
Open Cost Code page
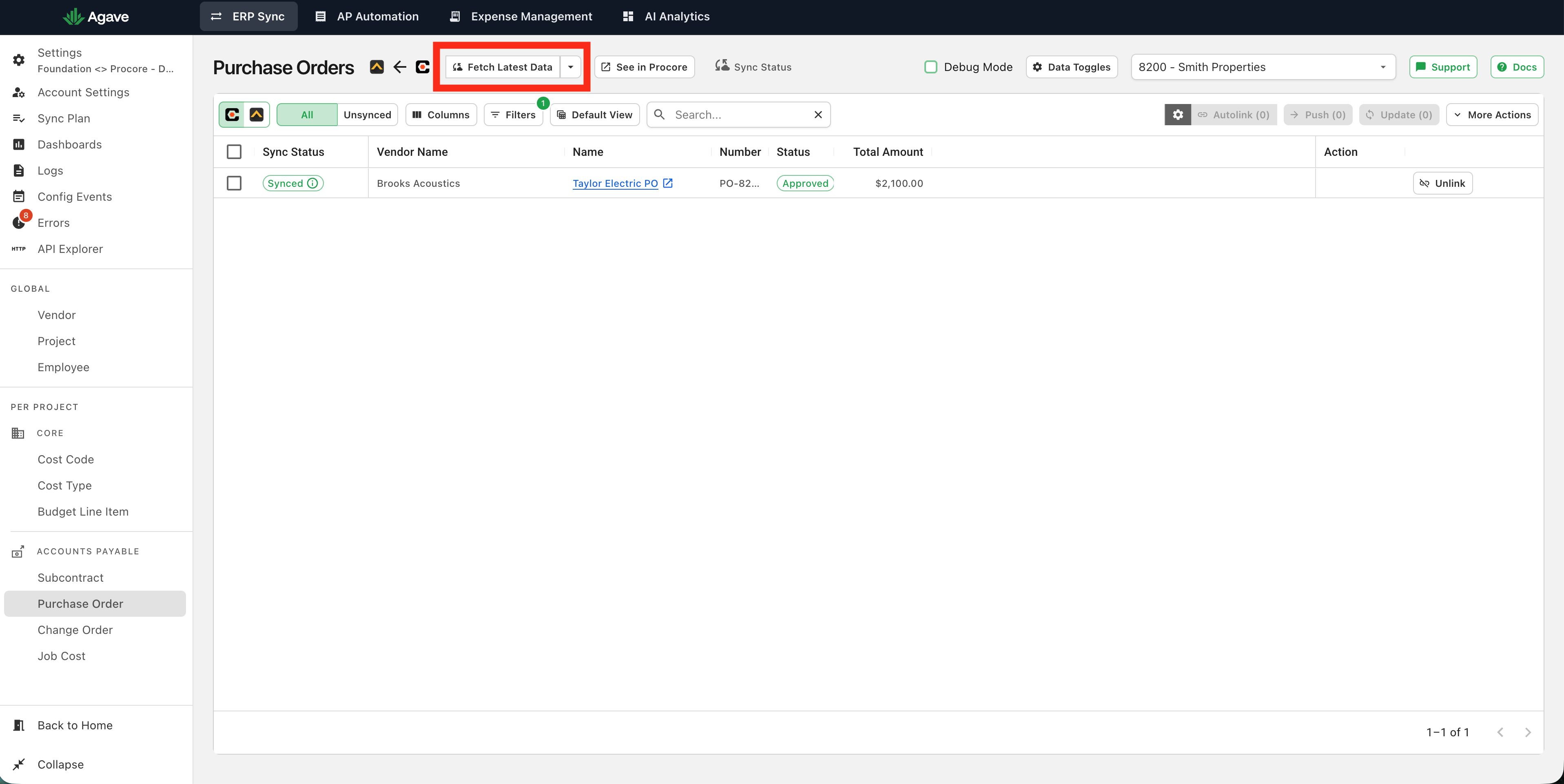66,460
